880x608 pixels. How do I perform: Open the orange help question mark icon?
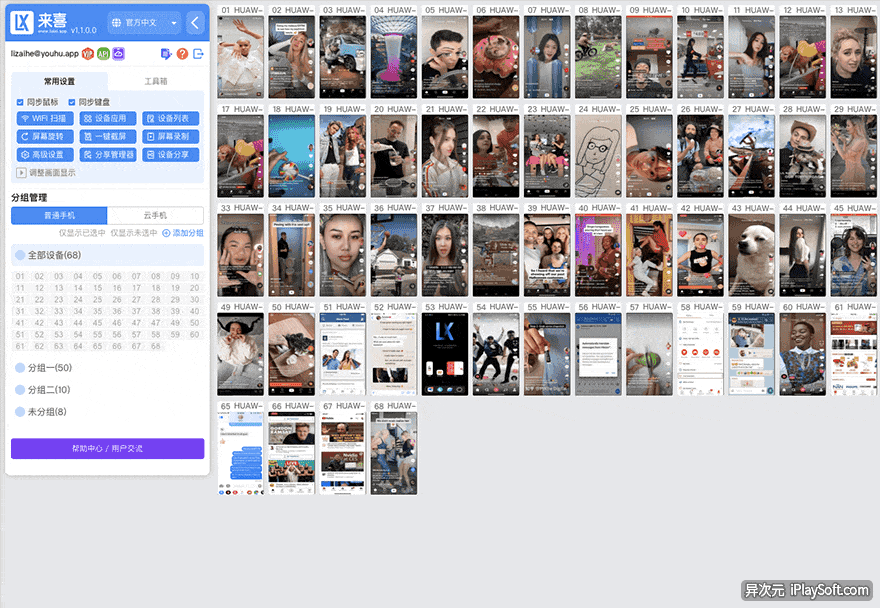coord(182,54)
